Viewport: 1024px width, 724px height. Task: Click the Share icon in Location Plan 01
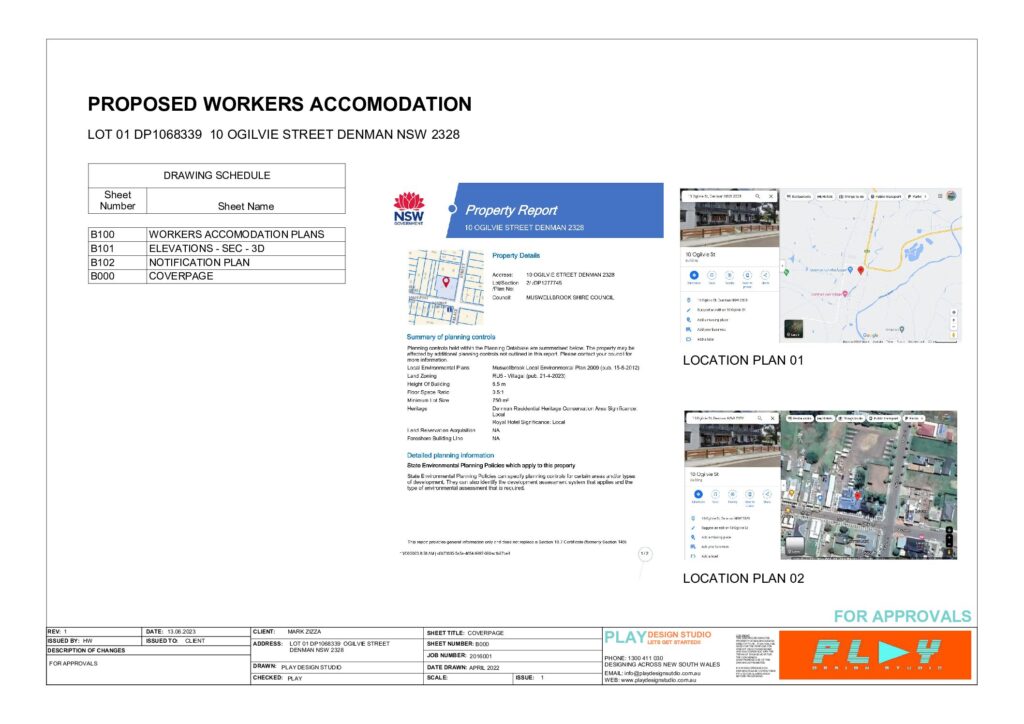click(x=765, y=275)
